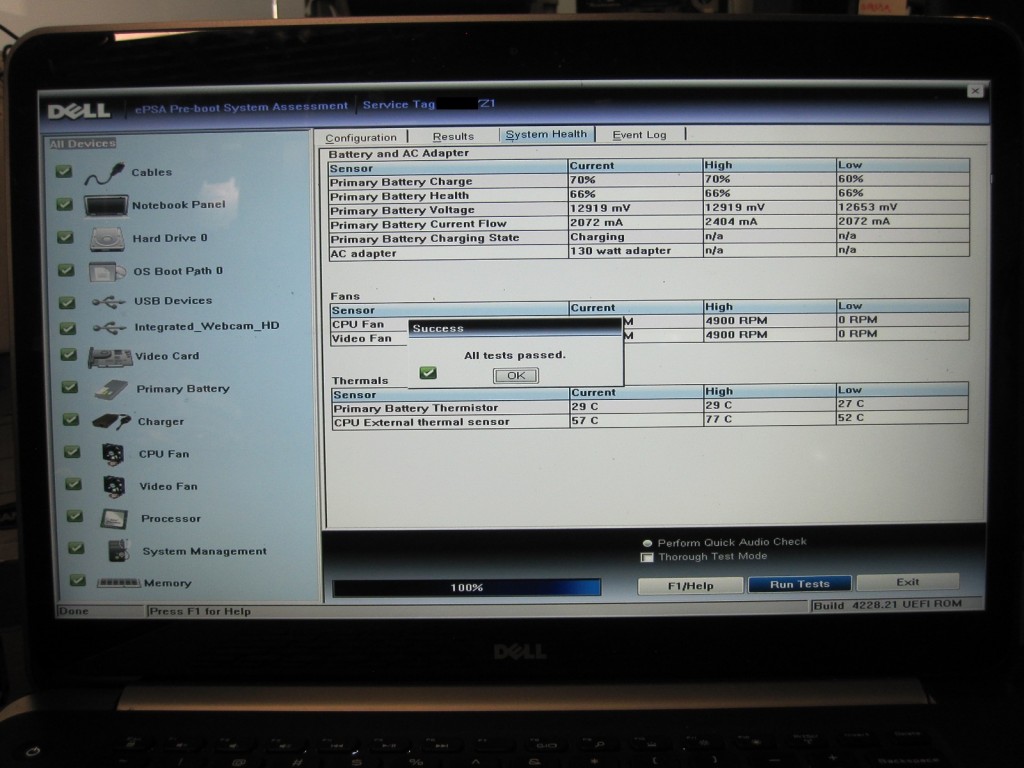Click the AC adapter row label

[x=363, y=253]
